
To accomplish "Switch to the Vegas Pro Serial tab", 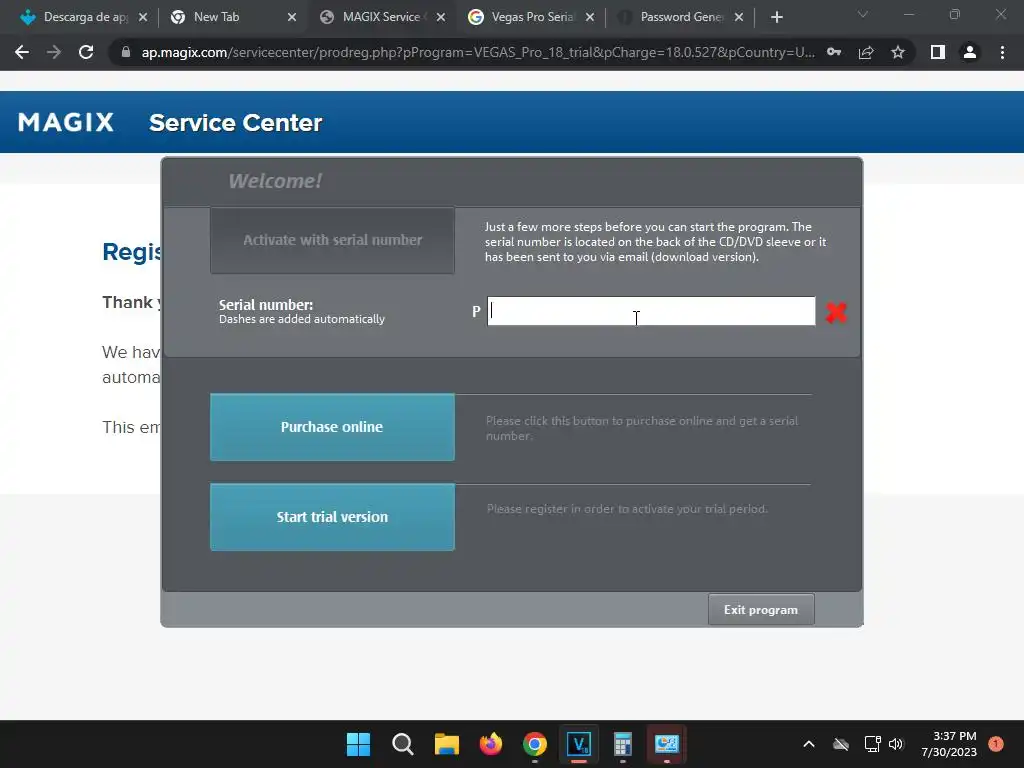I will (x=532, y=17).
